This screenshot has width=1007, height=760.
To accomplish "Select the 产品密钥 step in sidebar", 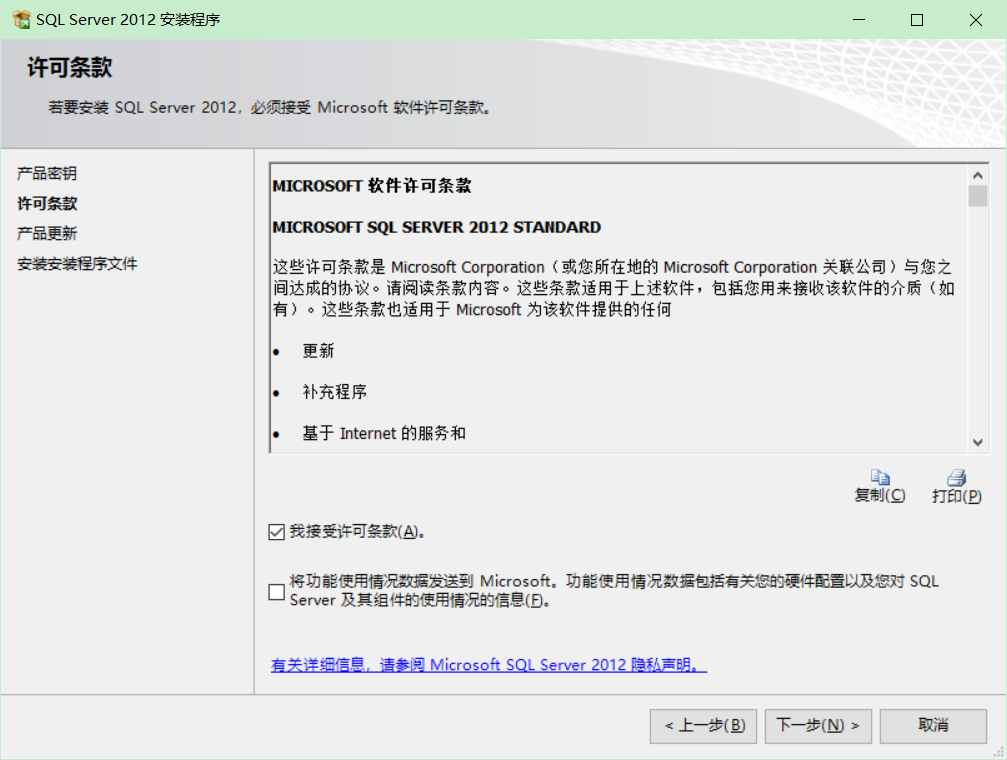I will pyautogui.click(x=47, y=173).
